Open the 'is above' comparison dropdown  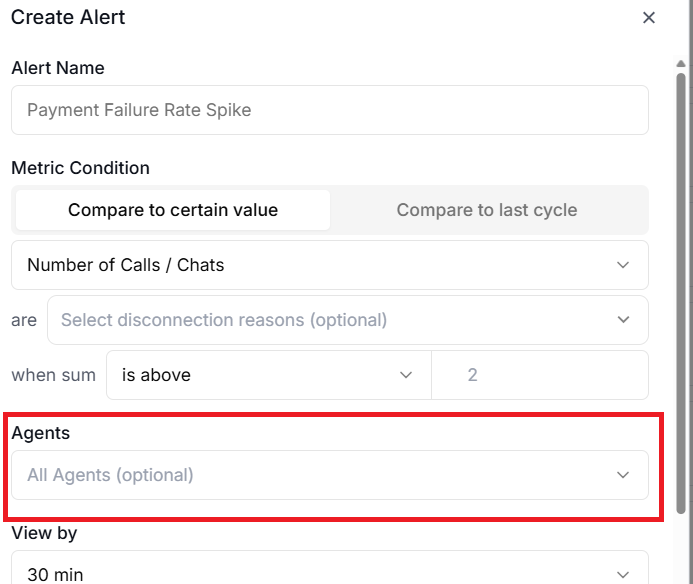[250, 375]
